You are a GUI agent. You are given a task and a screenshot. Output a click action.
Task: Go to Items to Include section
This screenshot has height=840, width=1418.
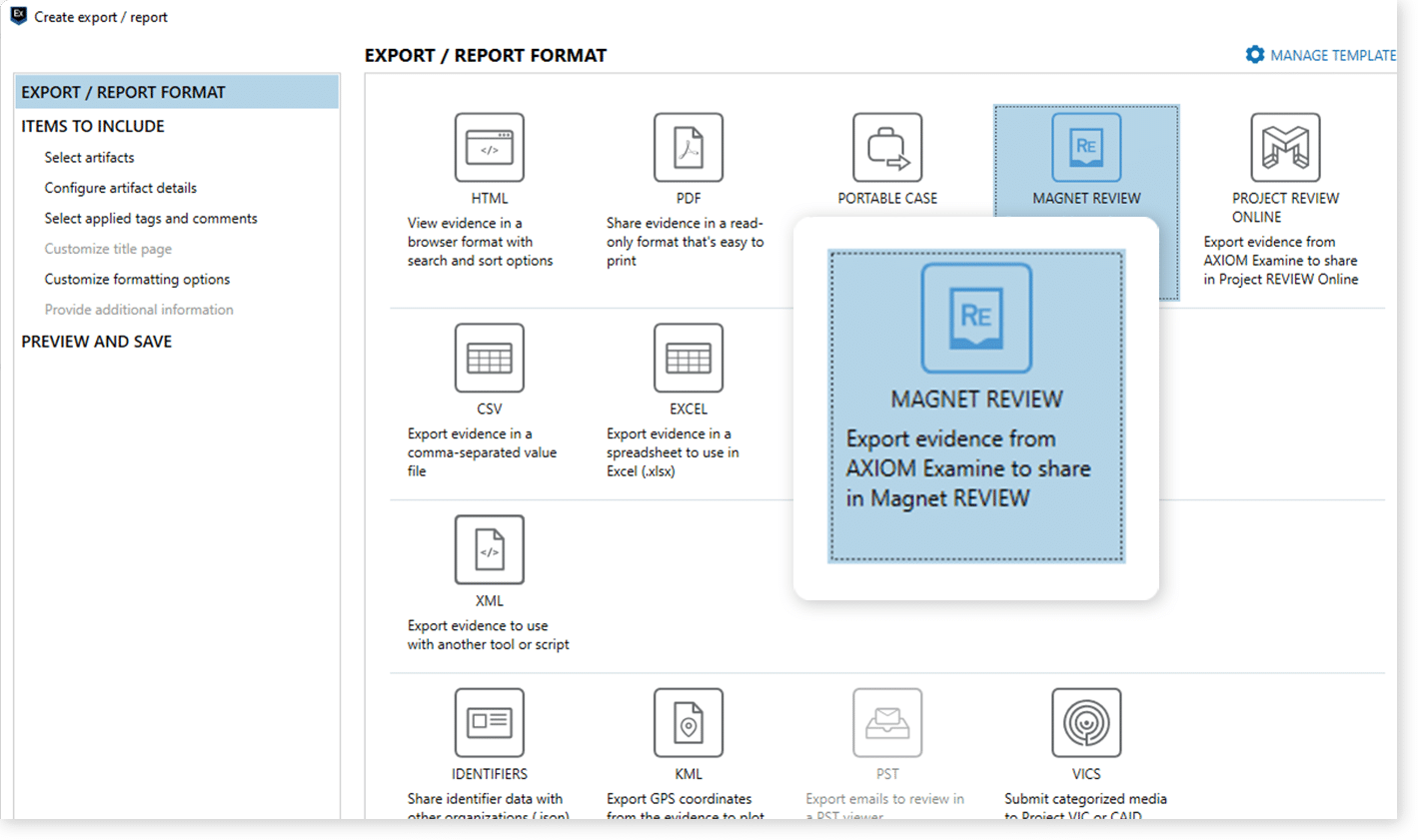[x=93, y=126]
